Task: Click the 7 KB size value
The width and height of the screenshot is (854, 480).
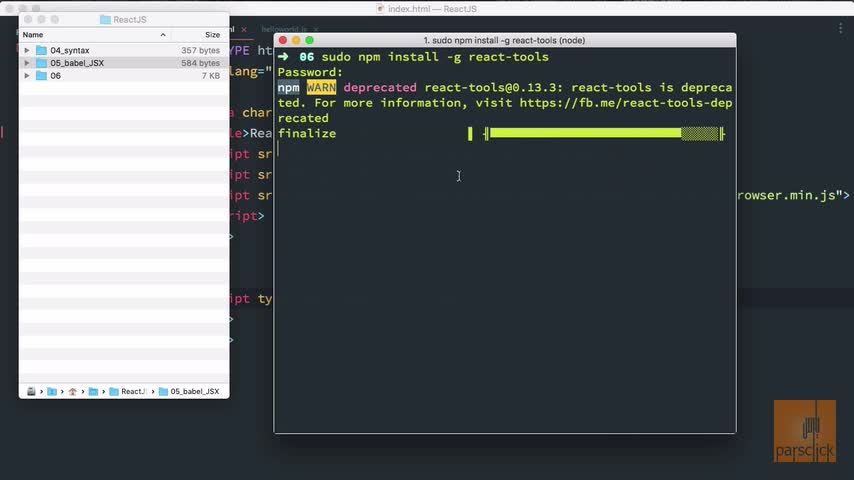Action: click(x=211, y=76)
